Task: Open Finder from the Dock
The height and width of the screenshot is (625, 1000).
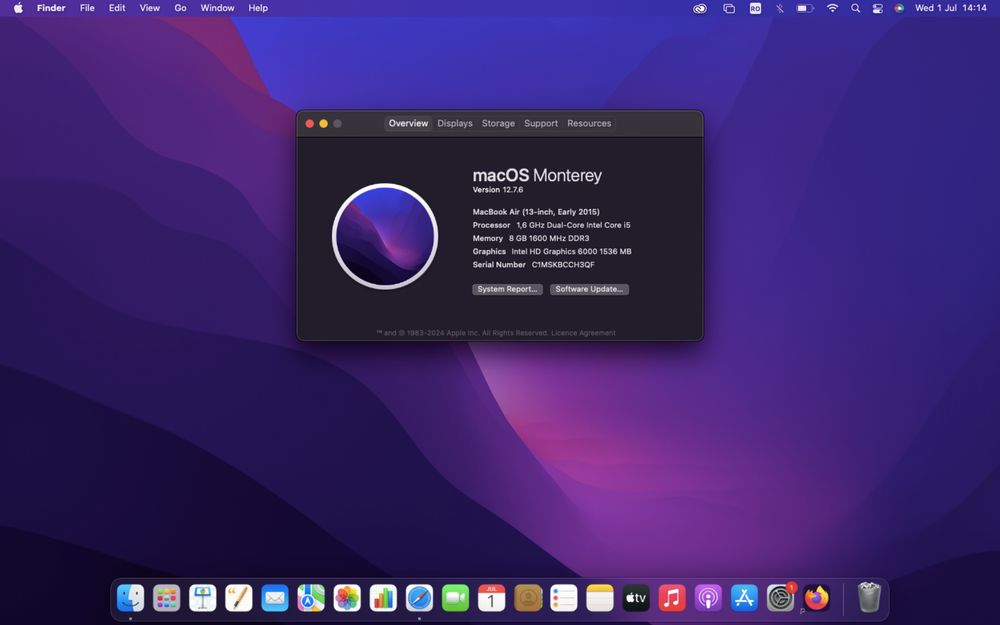Action: (x=131, y=598)
